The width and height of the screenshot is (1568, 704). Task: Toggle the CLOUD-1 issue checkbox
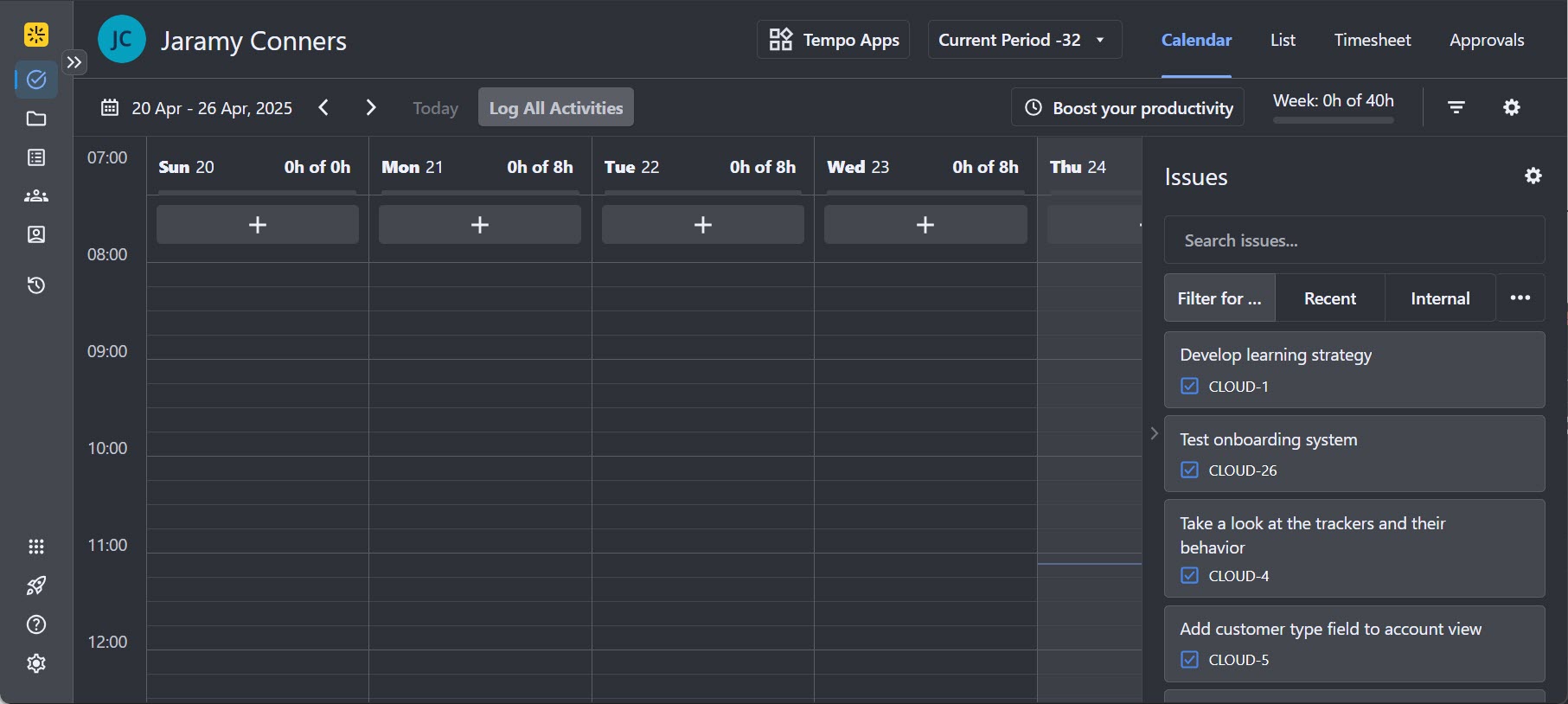tap(1190, 387)
